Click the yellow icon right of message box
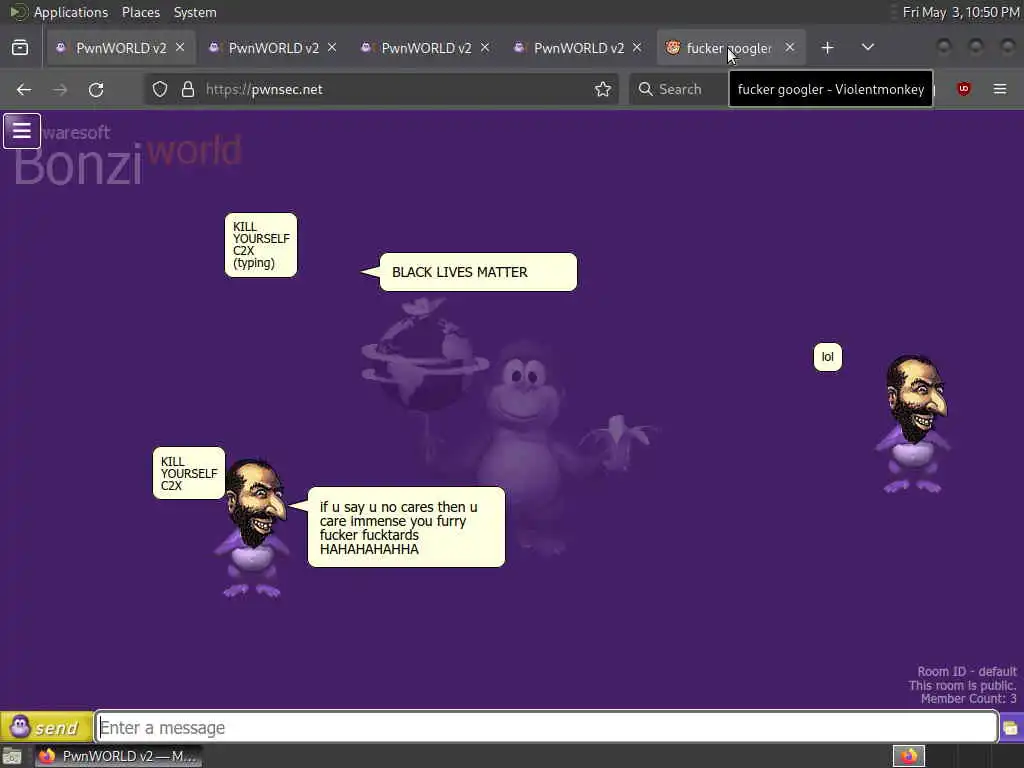The height and width of the screenshot is (768, 1024). 1010,728
